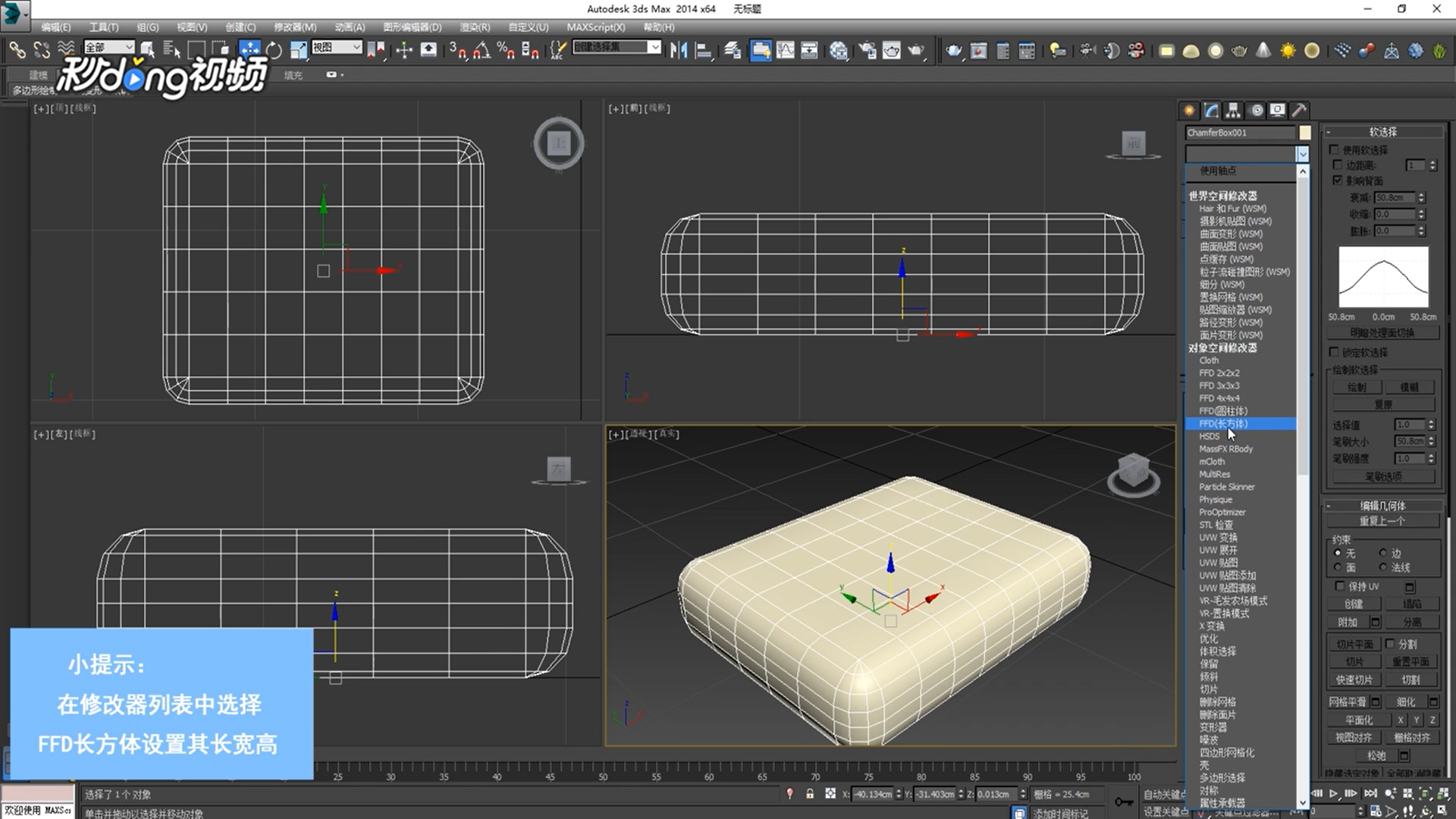Click the Mirror tool icon
Viewport: 1456px width, 819px height.
679,50
